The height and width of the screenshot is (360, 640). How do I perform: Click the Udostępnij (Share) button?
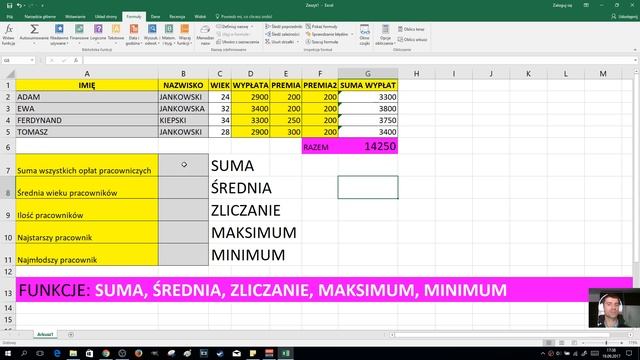624,17
